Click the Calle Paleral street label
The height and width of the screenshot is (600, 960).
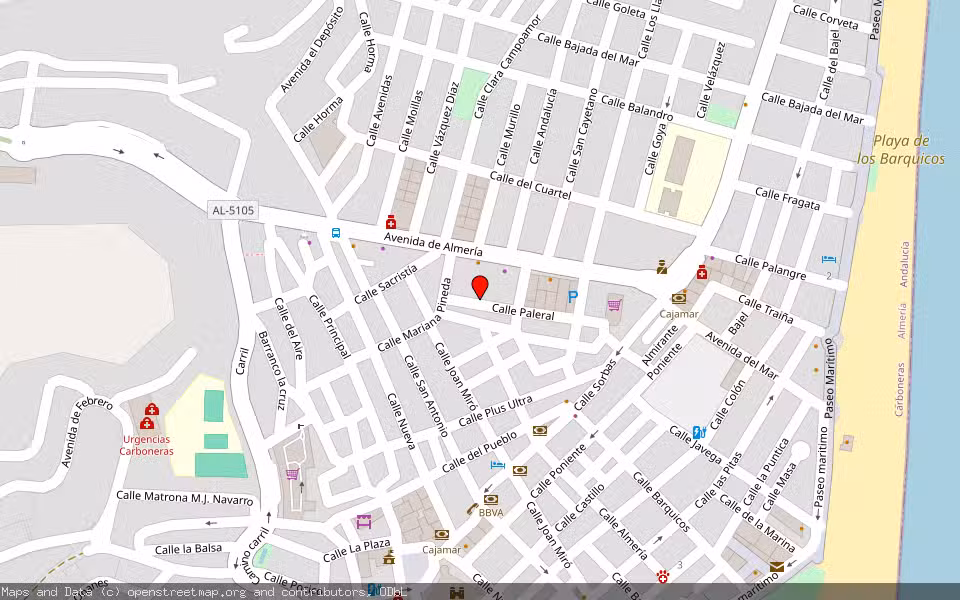(x=523, y=312)
